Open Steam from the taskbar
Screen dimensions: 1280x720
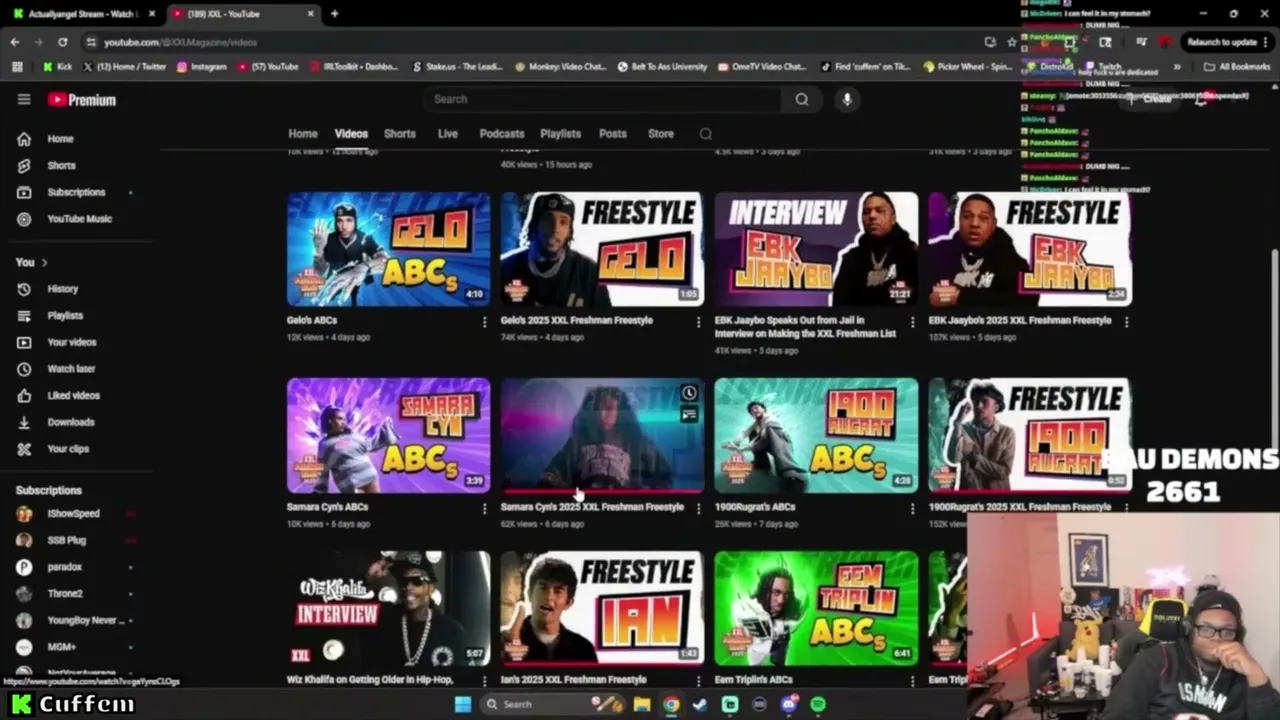[x=700, y=704]
